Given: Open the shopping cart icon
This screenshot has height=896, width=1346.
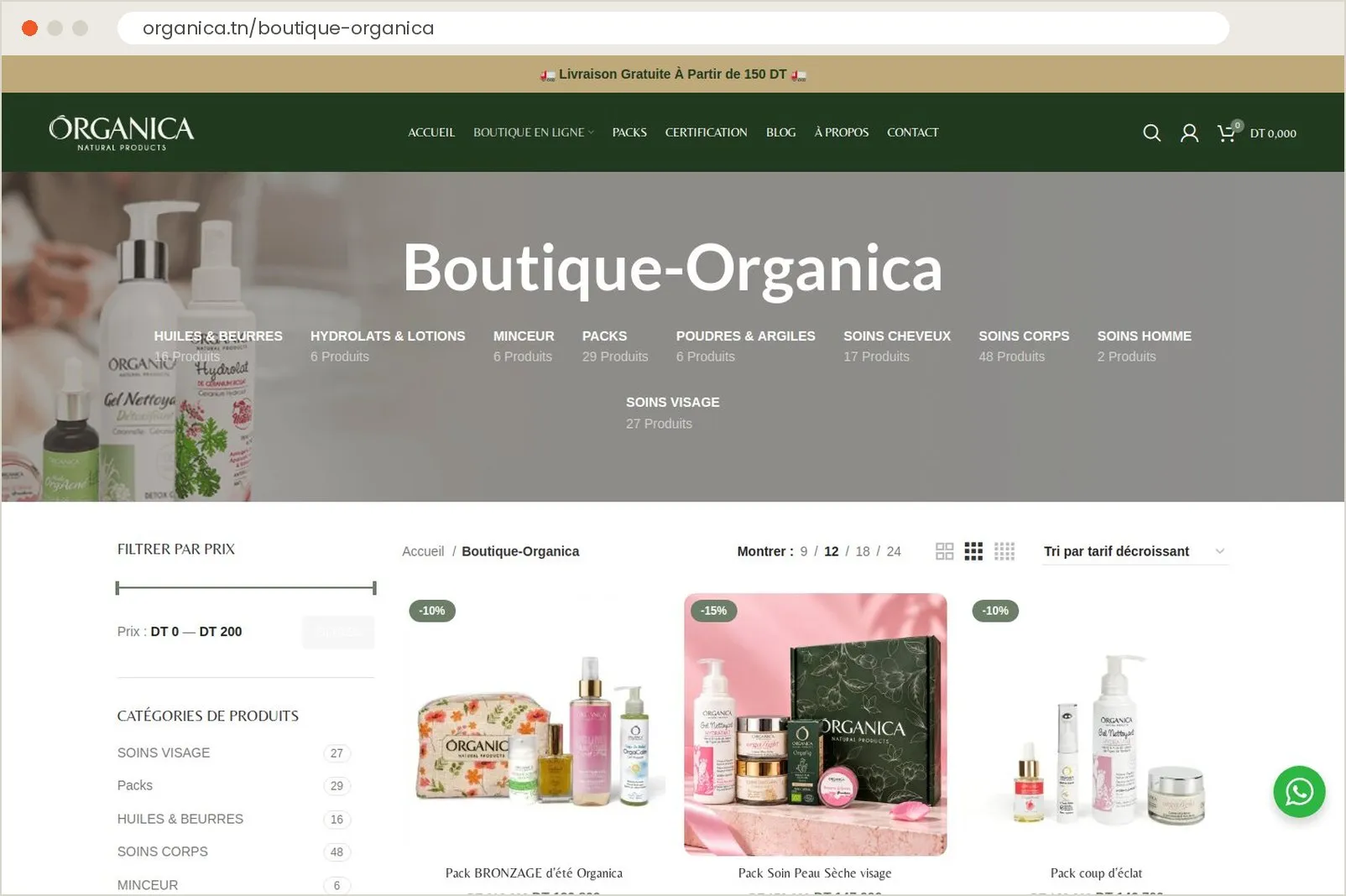Looking at the screenshot, I should click(x=1227, y=133).
